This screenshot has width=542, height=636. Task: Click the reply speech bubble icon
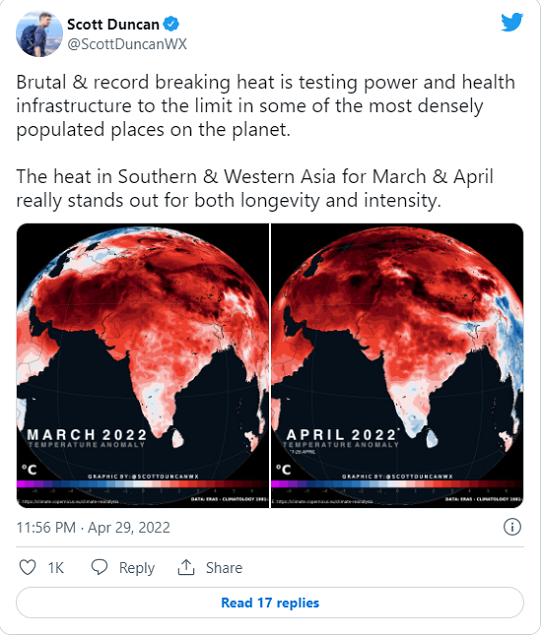[99, 567]
